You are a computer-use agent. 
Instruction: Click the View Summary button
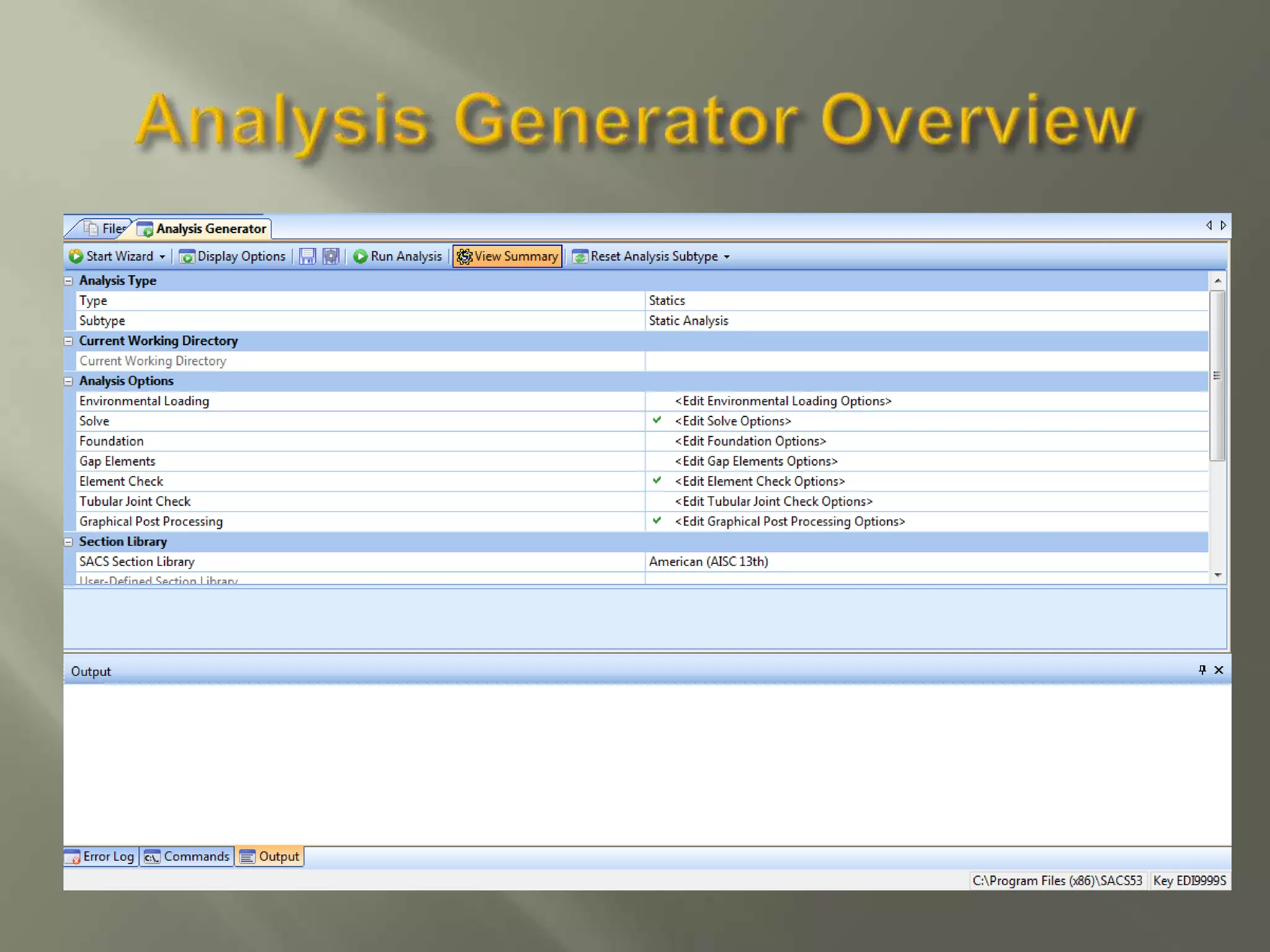tap(507, 256)
